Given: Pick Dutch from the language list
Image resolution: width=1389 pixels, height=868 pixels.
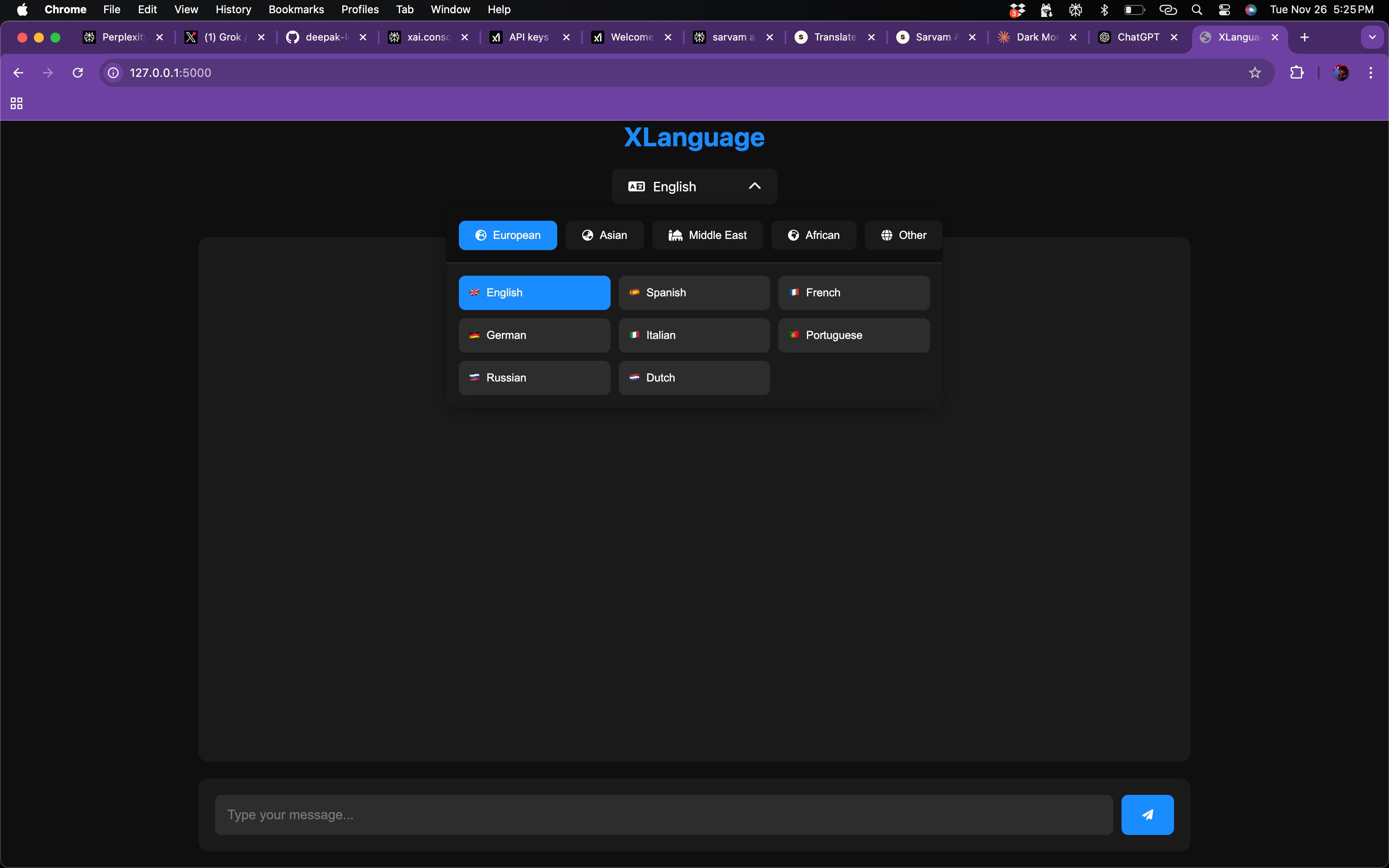Looking at the screenshot, I should tap(694, 378).
